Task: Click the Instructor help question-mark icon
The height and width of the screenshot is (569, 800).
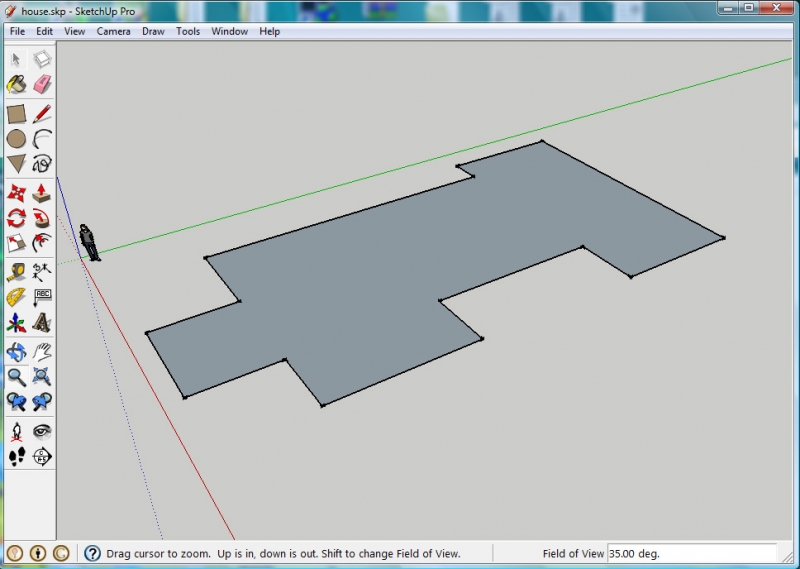Action: pos(92,554)
